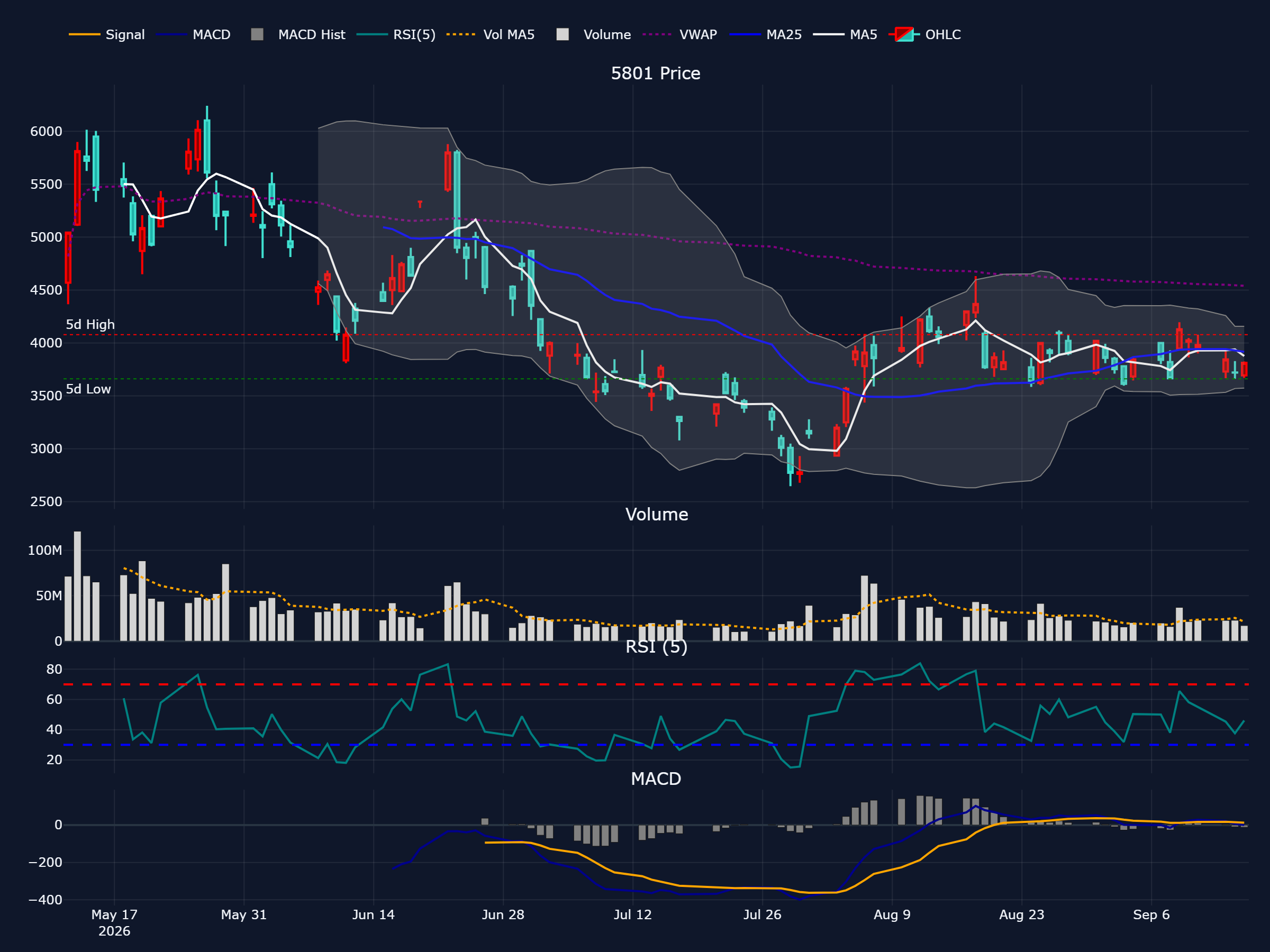1270x952 pixels.
Task: Click the "May 31" date axis label
Action: (244, 914)
